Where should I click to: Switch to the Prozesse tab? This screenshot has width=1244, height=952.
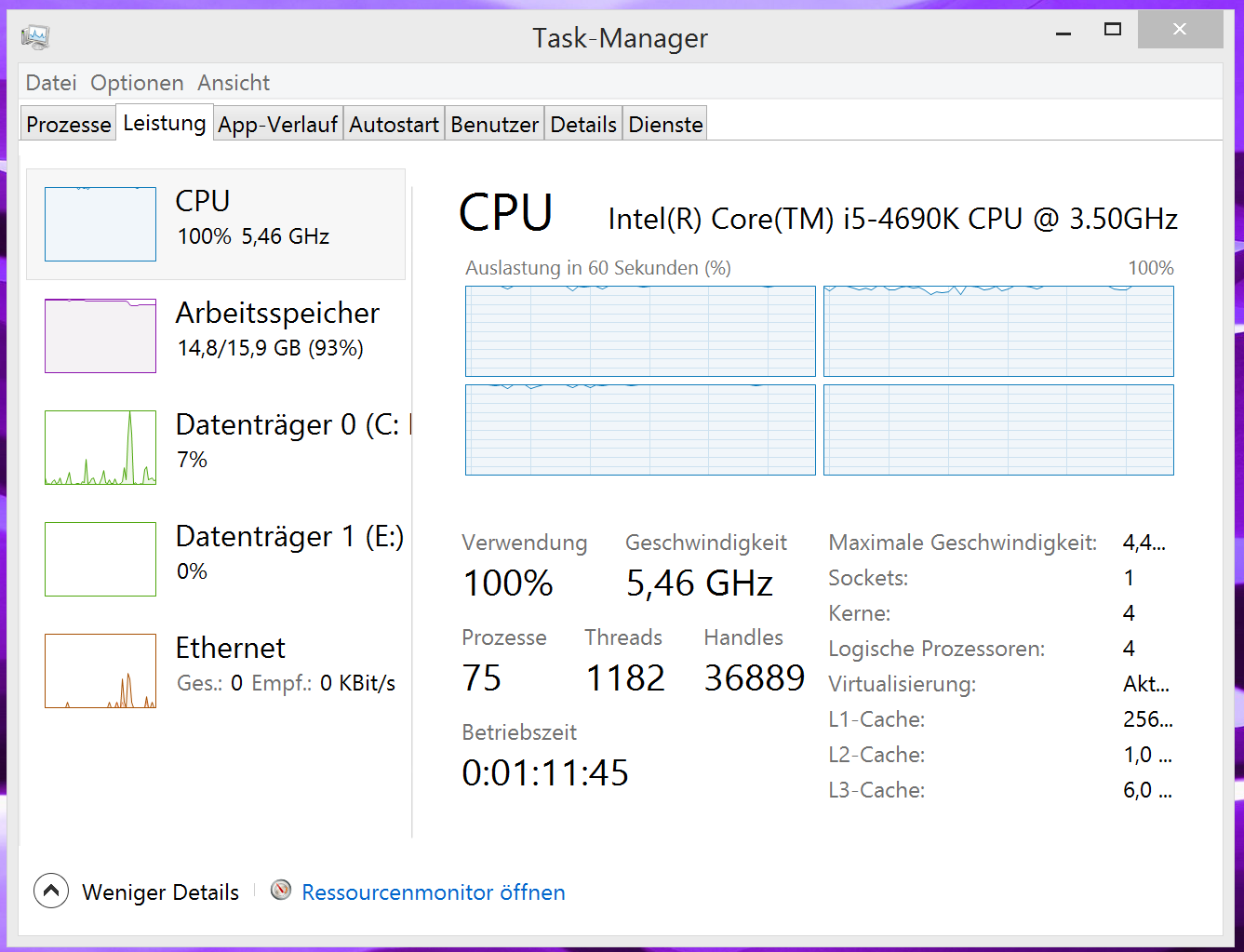click(x=69, y=125)
